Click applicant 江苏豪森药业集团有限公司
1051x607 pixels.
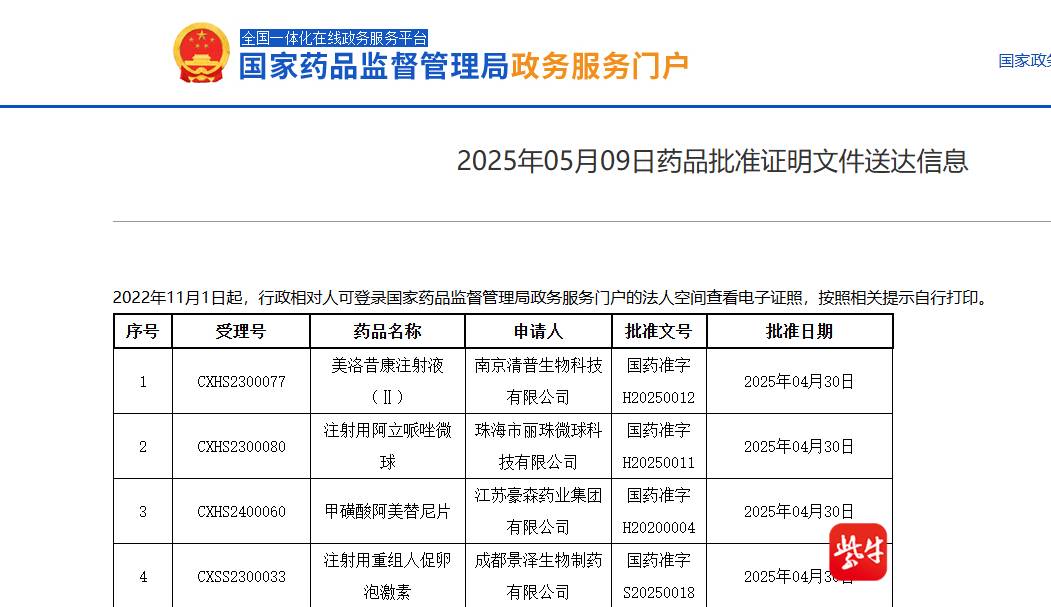pyautogui.click(x=538, y=511)
